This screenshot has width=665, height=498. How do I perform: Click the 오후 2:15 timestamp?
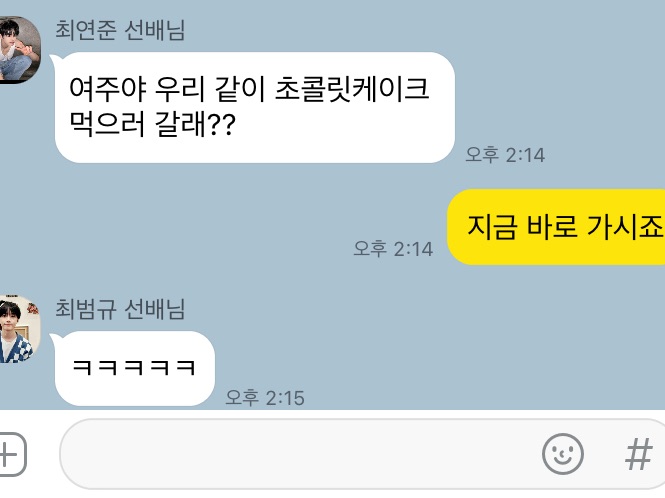point(265,397)
